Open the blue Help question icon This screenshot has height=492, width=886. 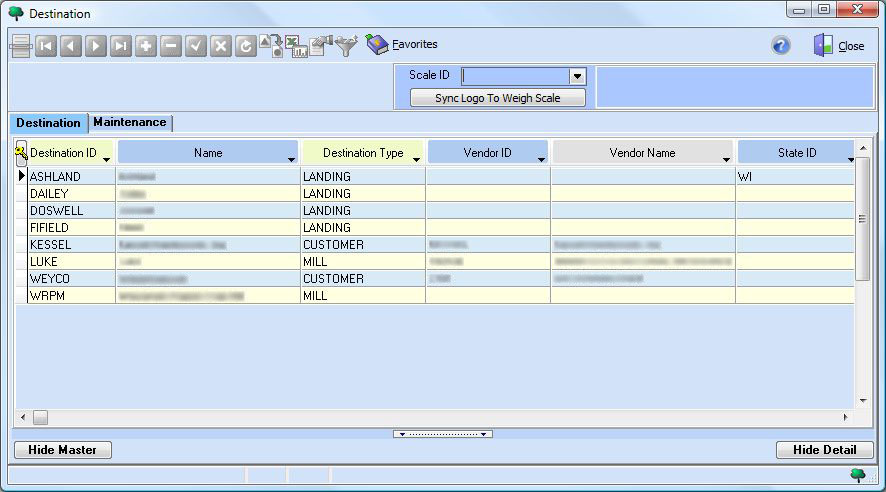coord(781,46)
